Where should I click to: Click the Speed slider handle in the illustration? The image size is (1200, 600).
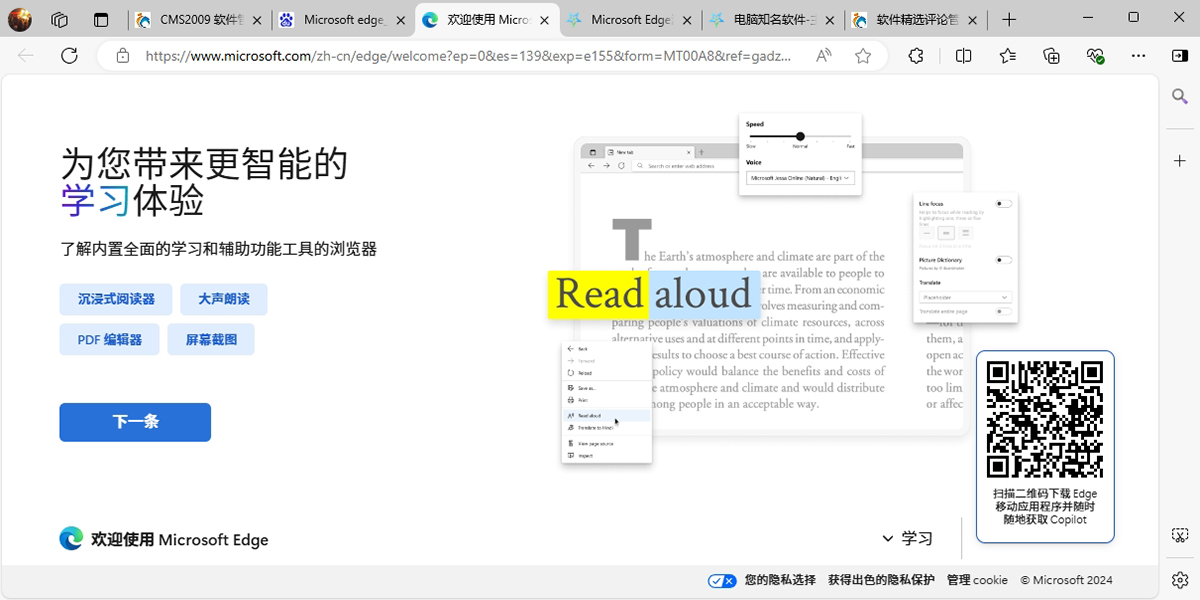coord(800,136)
